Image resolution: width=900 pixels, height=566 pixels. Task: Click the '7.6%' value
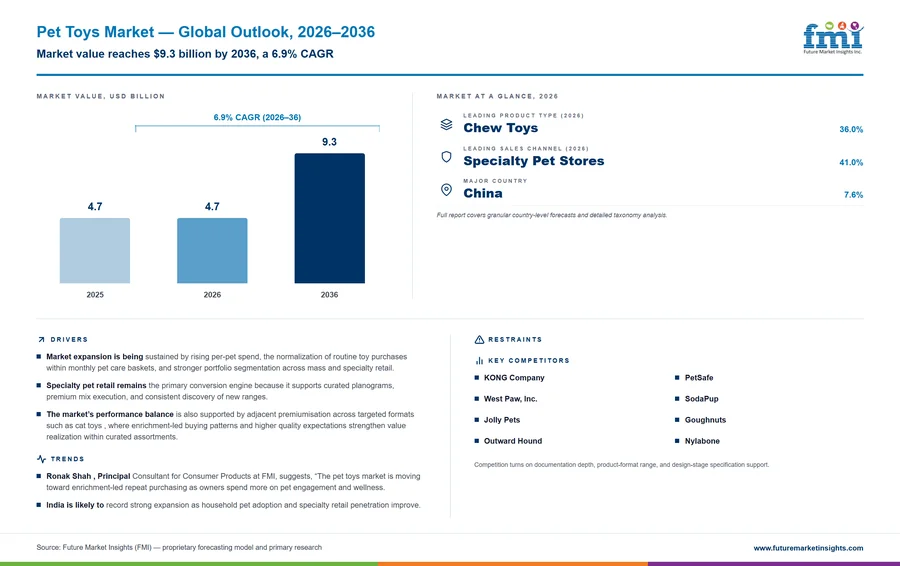(853, 195)
